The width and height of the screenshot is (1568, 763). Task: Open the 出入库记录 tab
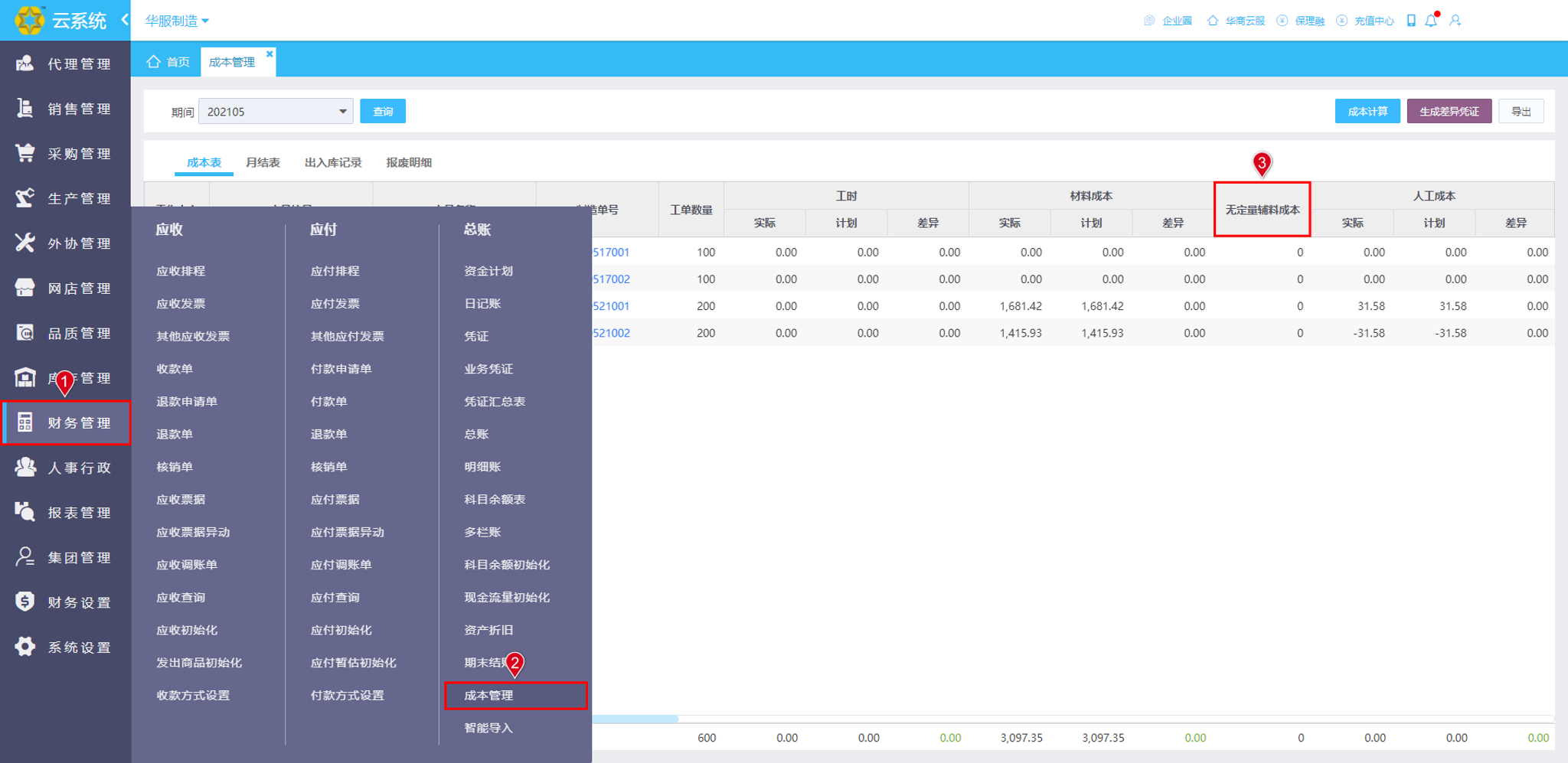point(333,162)
